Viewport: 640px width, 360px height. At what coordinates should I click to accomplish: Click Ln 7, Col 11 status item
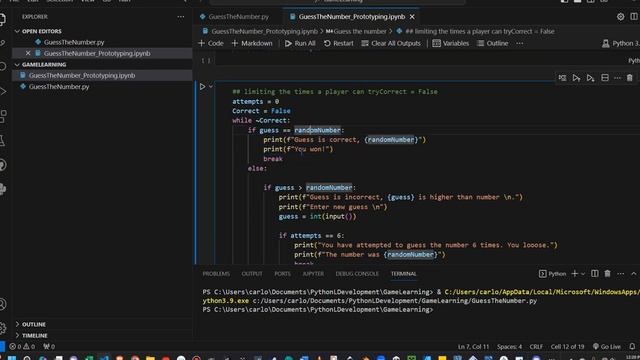473,347
